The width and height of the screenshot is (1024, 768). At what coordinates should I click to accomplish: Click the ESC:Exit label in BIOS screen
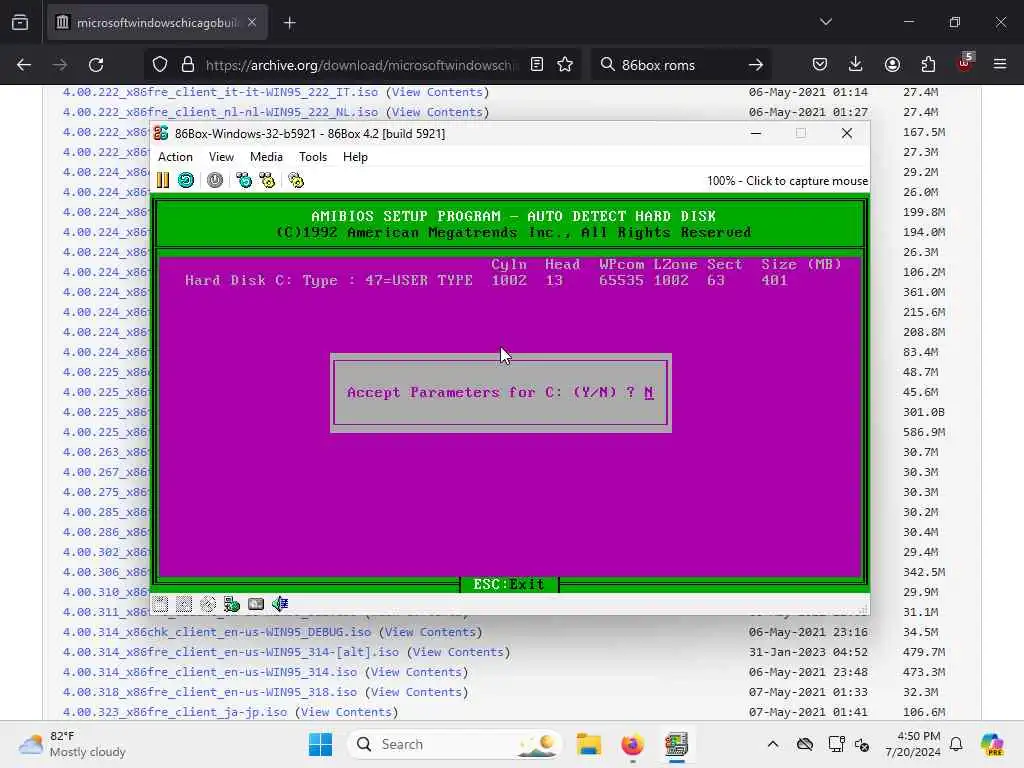point(509,584)
